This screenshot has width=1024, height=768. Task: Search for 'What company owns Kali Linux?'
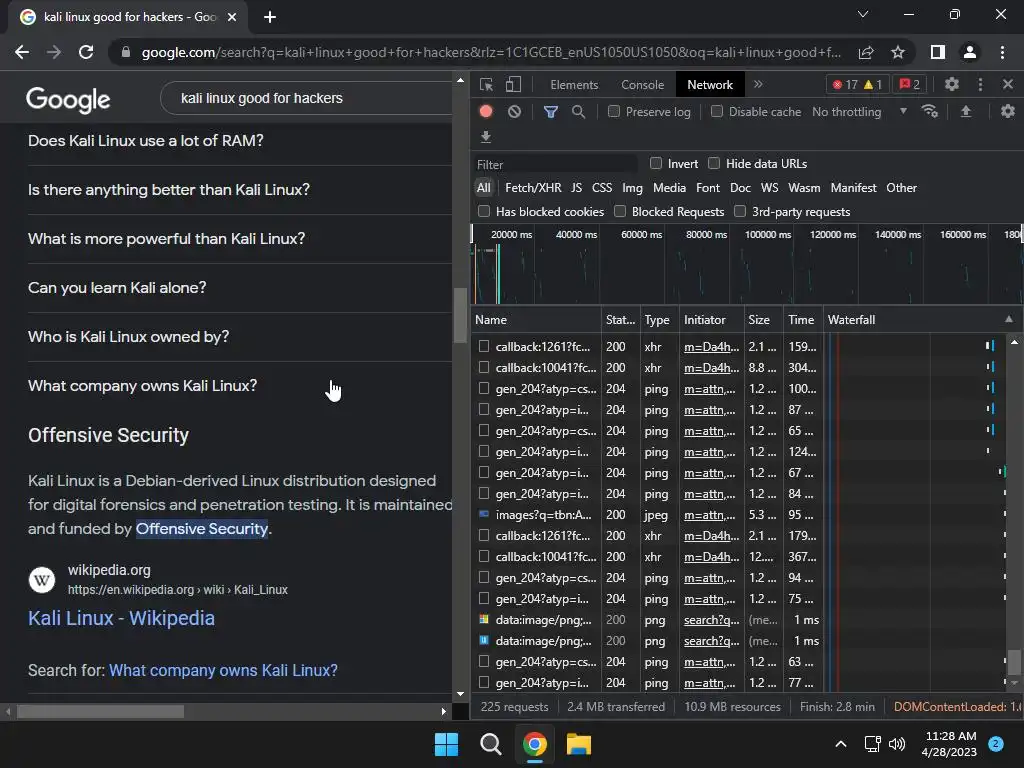coord(223,671)
